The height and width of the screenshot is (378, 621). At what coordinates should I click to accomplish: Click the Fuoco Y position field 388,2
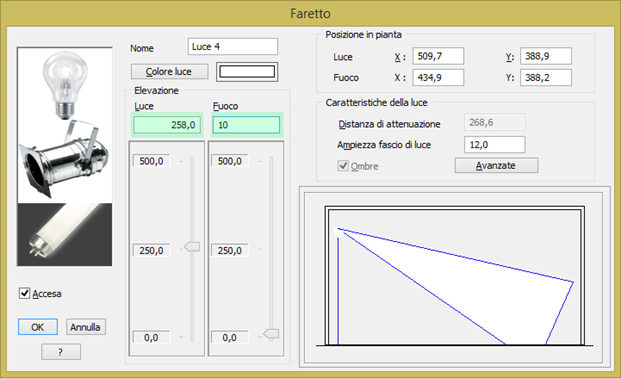tap(546, 77)
